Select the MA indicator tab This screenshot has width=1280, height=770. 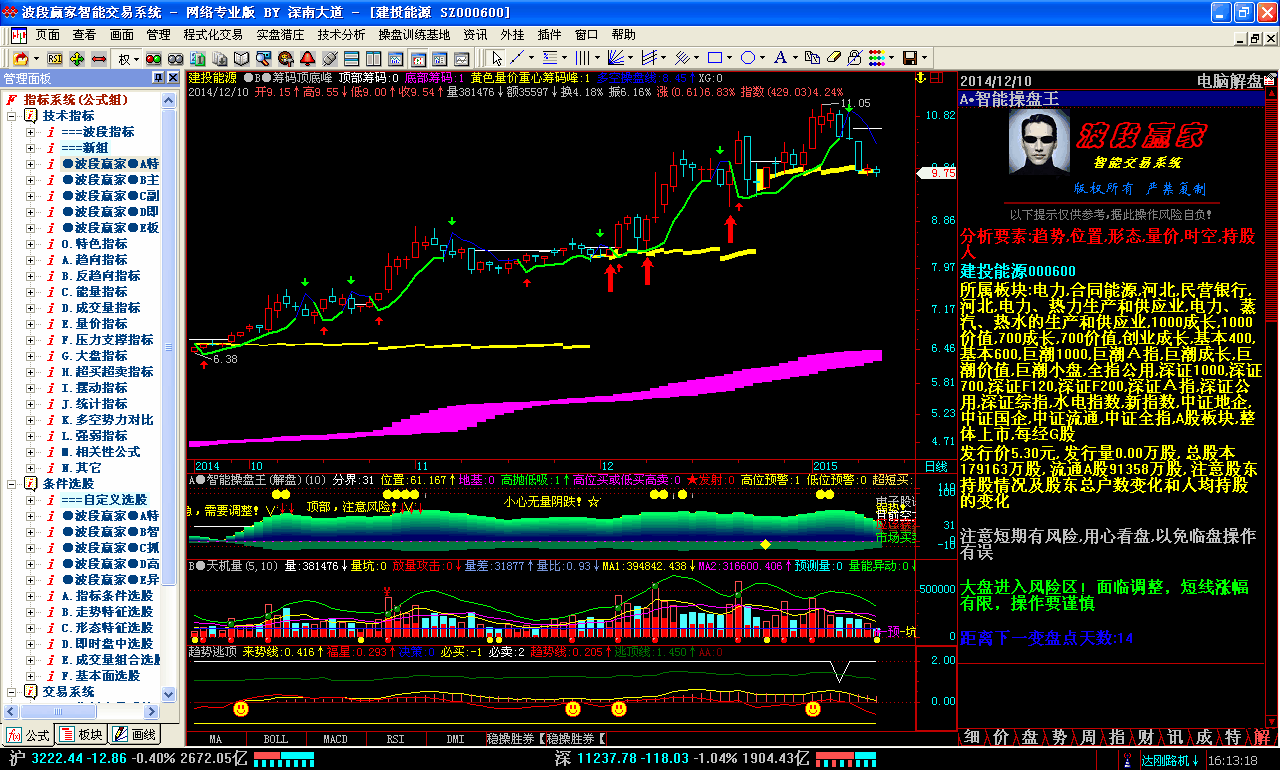pos(215,739)
